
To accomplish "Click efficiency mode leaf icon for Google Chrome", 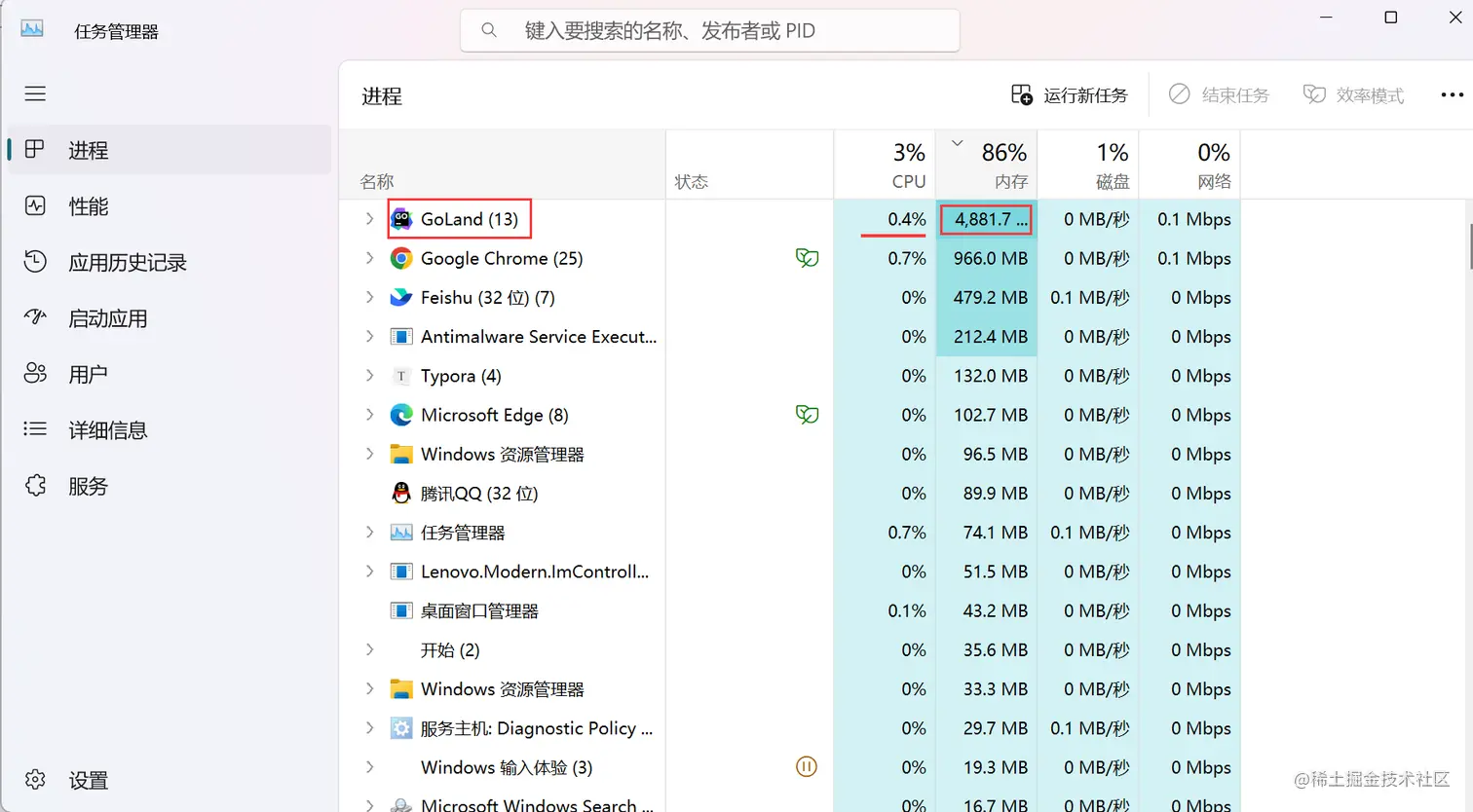I will (x=807, y=258).
